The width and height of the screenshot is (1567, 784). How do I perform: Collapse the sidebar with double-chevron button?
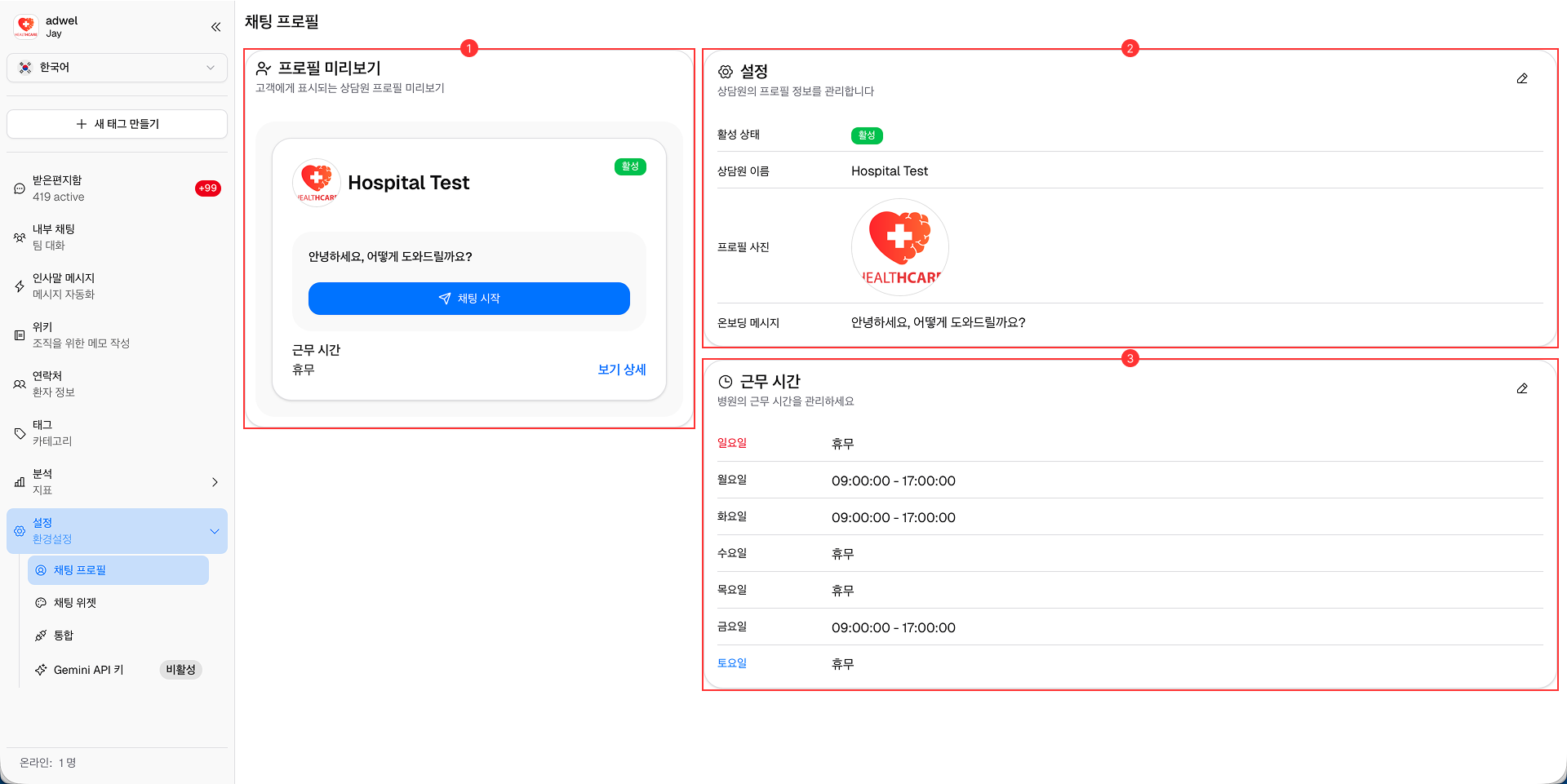coord(215,26)
